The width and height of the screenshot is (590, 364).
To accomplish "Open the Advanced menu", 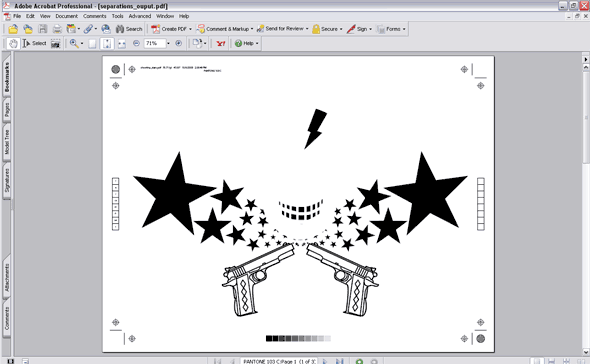I will [x=140, y=16].
